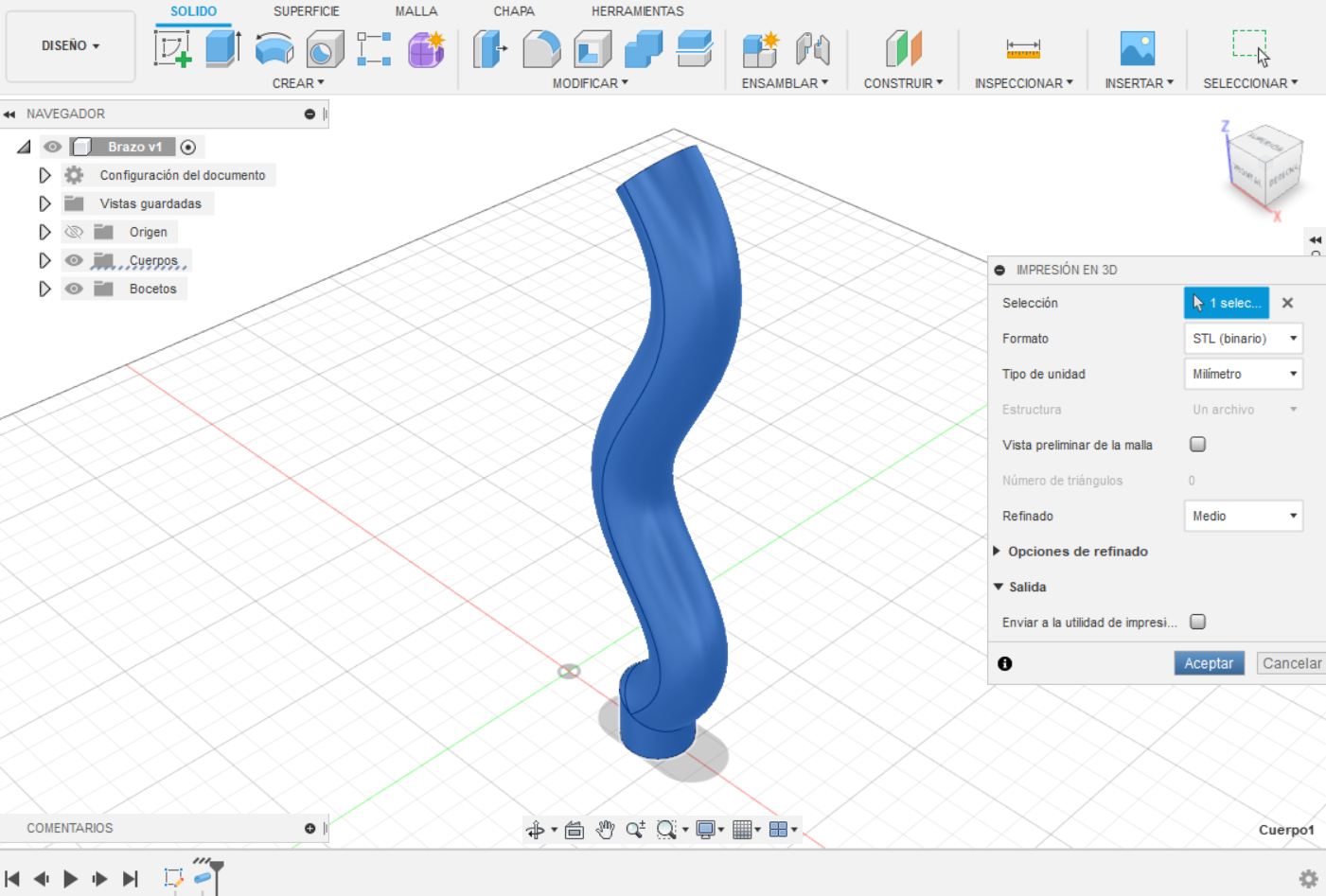1326x896 pixels.
Task: Play the timeline
Action: click(71, 879)
